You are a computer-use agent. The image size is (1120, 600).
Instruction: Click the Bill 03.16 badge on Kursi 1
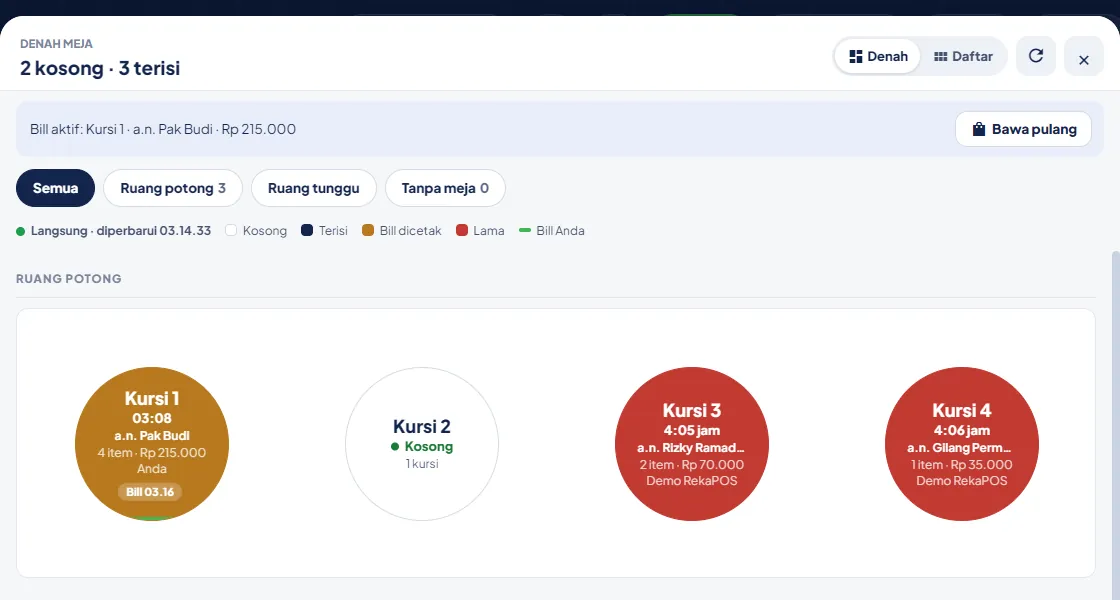coord(150,491)
